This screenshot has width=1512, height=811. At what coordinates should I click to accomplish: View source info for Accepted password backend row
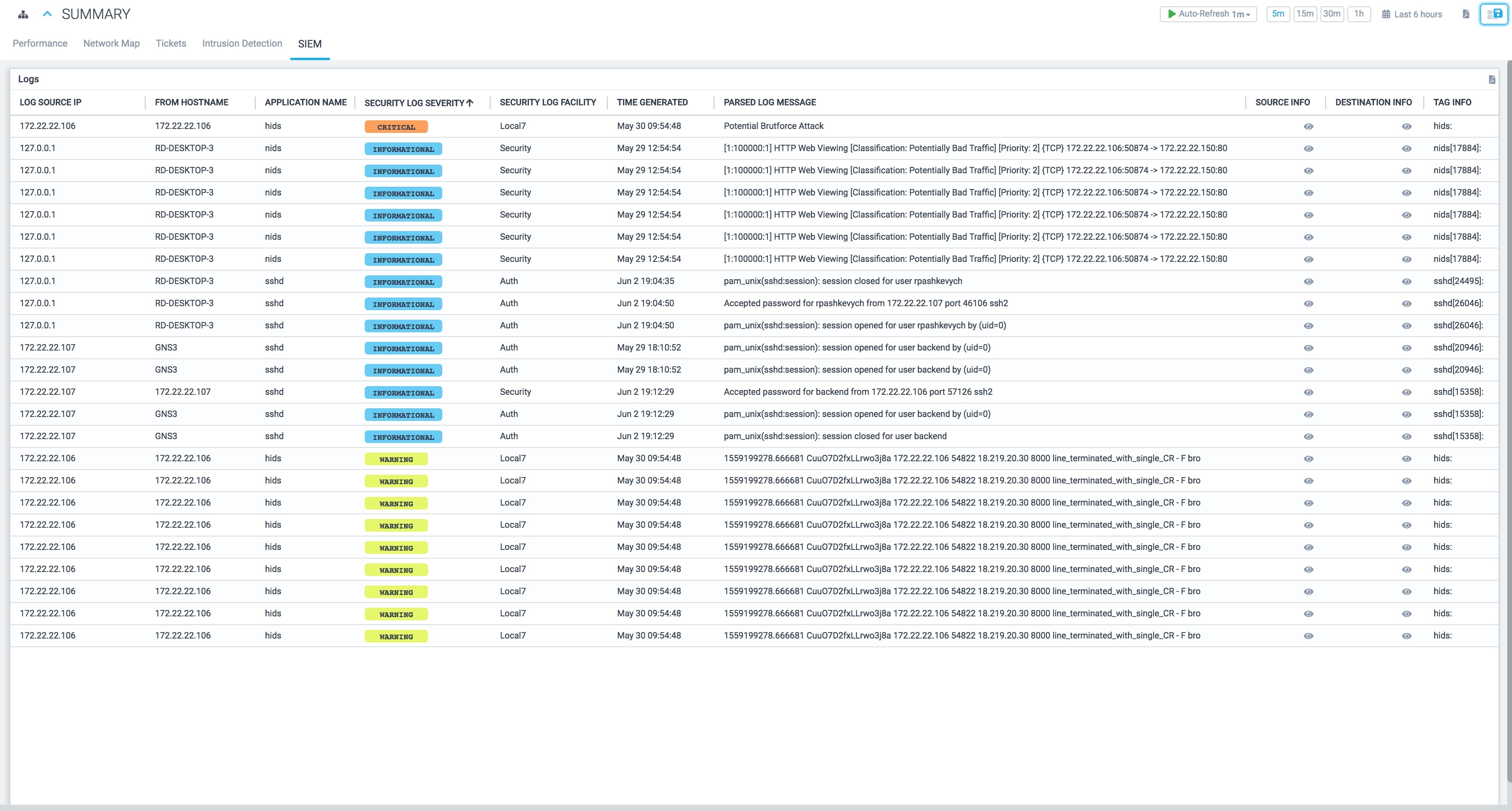pos(1308,392)
